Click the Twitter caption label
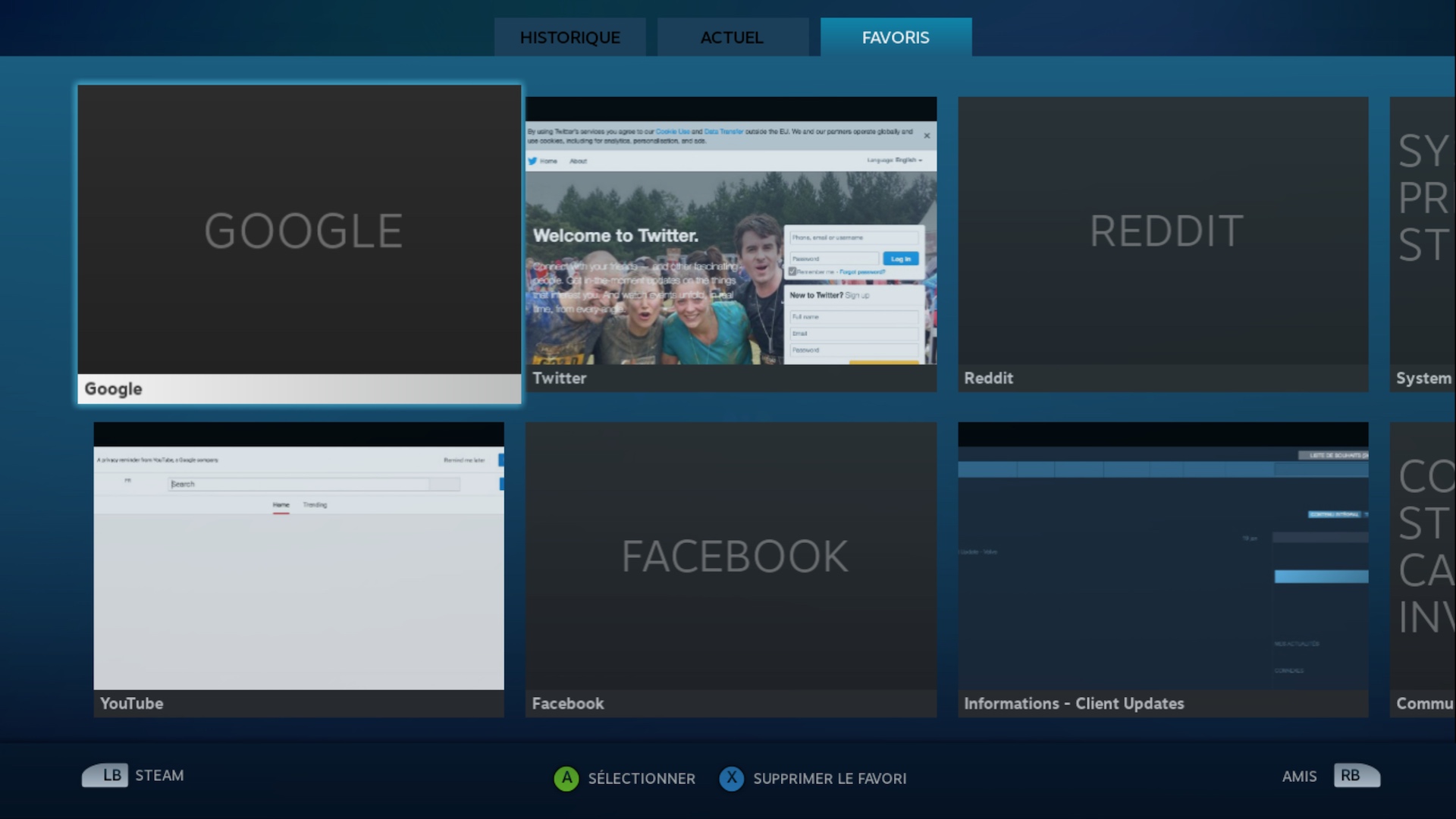 [559, 378]
